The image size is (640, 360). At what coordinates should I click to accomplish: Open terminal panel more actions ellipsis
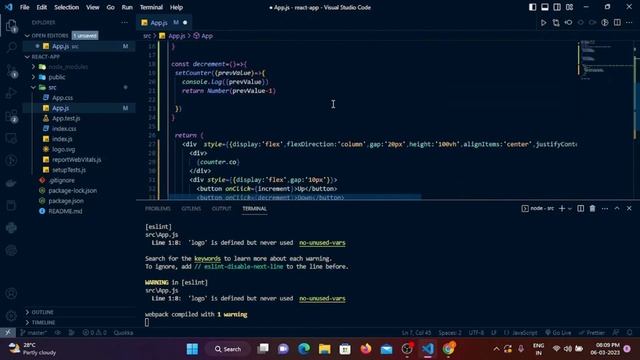[604, 209]
